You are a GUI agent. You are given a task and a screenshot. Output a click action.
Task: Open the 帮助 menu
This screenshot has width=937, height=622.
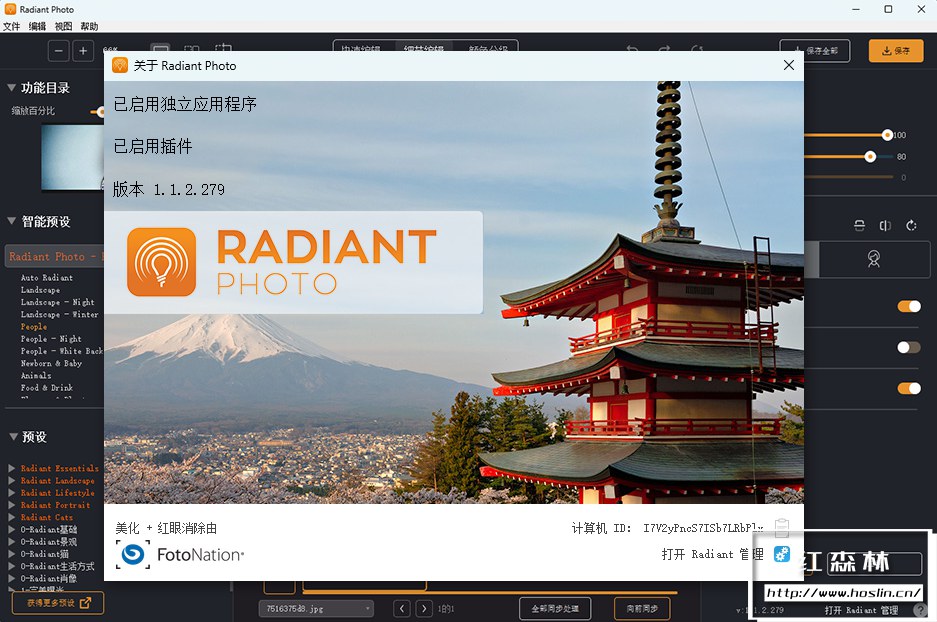tap(89, 26)
